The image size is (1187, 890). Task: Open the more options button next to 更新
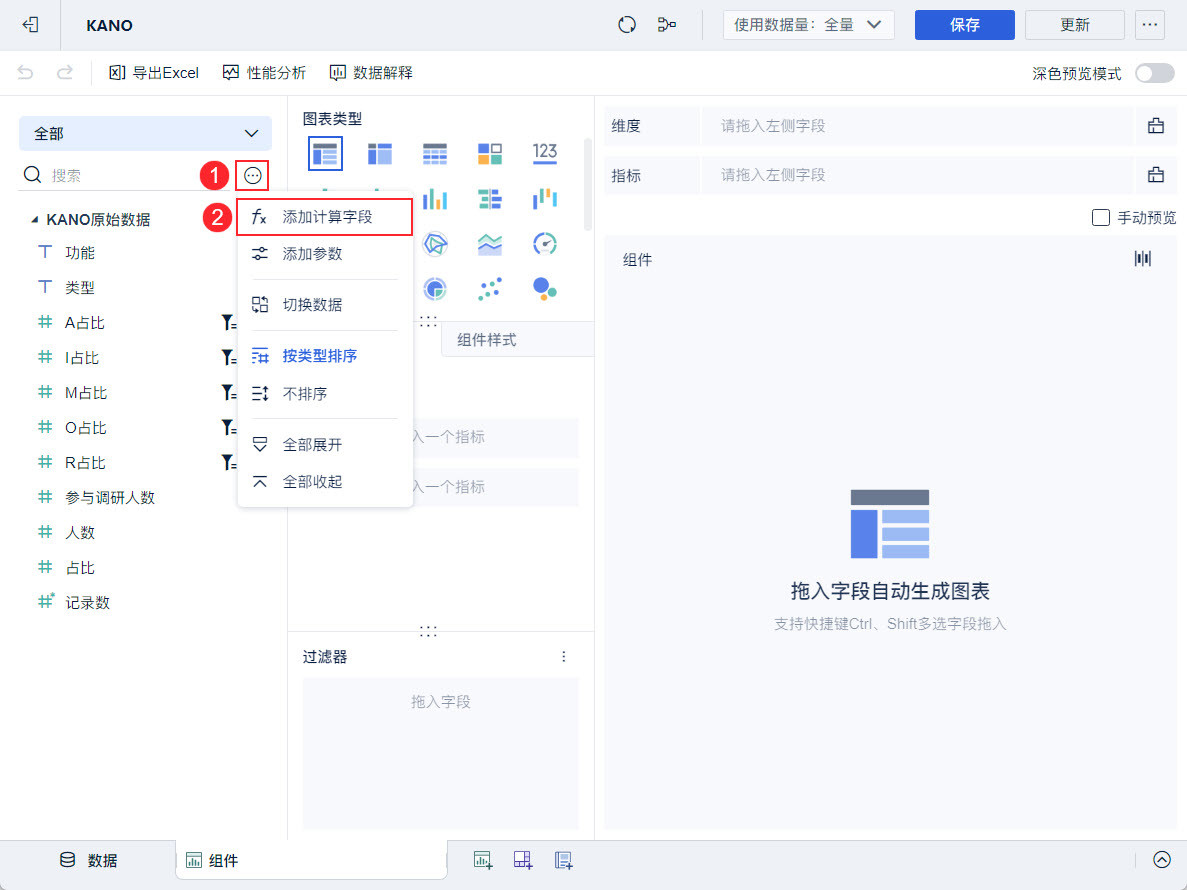coord(1150,25)
